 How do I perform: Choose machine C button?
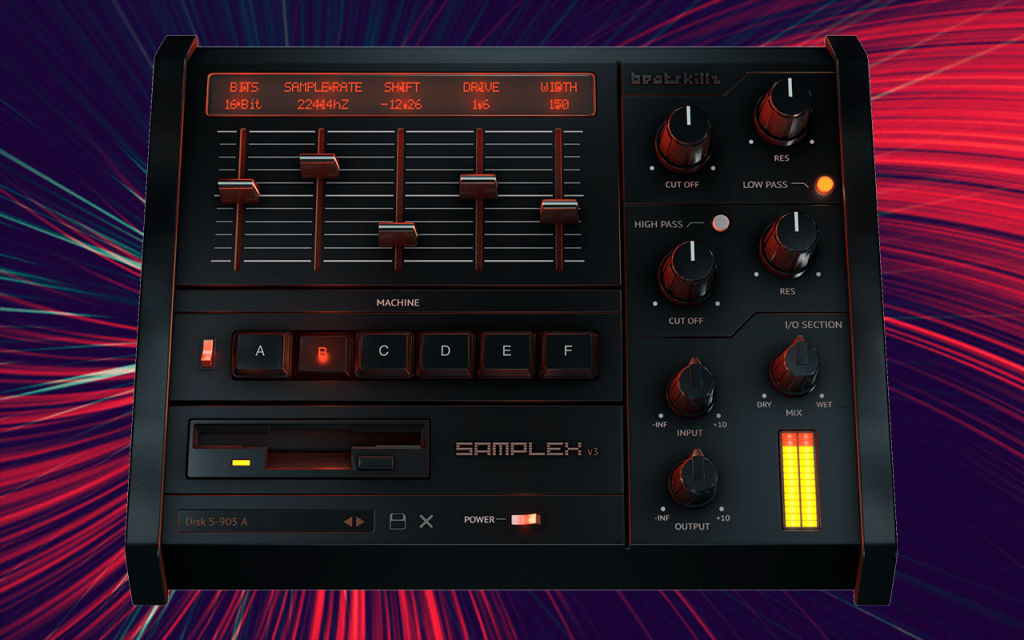[385, 355]
